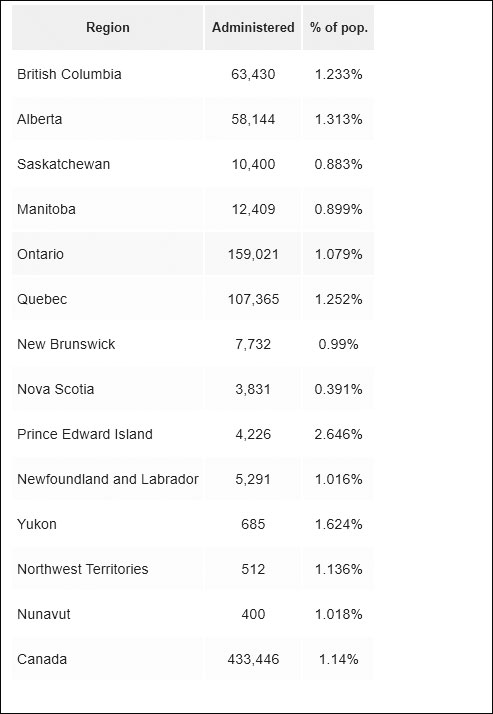Select the Prince Edward Island cell
493x714 pixels.
pyautogui.click(x=108, y=434)
